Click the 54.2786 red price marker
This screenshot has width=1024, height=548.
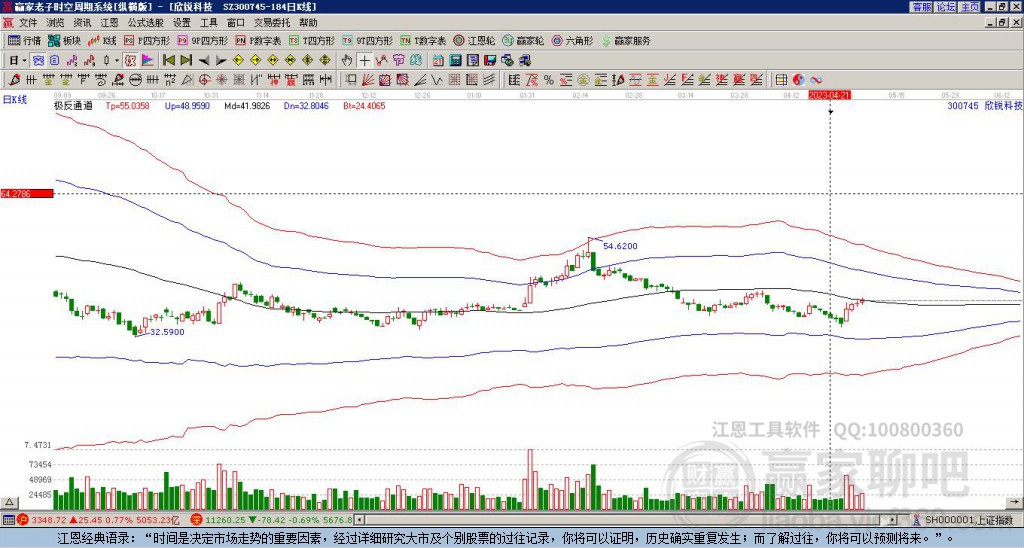click(26, 193)
